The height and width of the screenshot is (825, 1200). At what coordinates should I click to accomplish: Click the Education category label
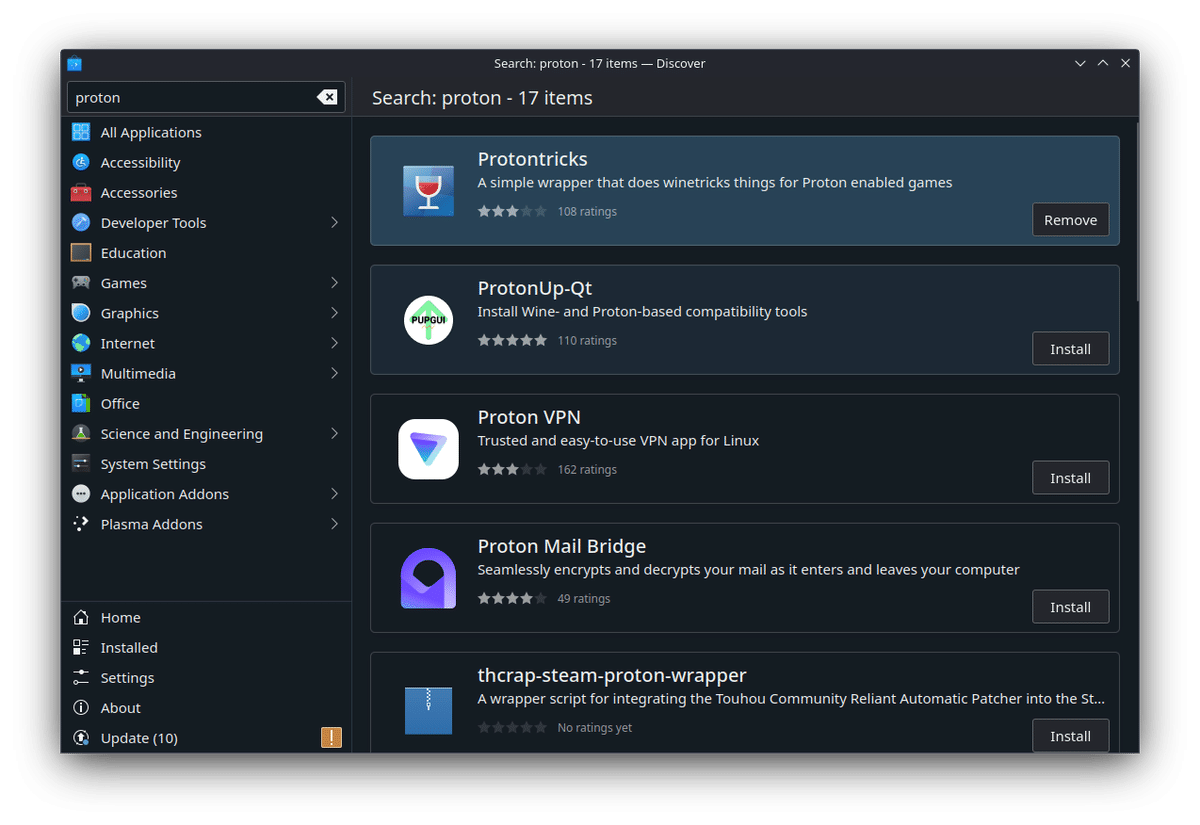(x=133, y=253)
